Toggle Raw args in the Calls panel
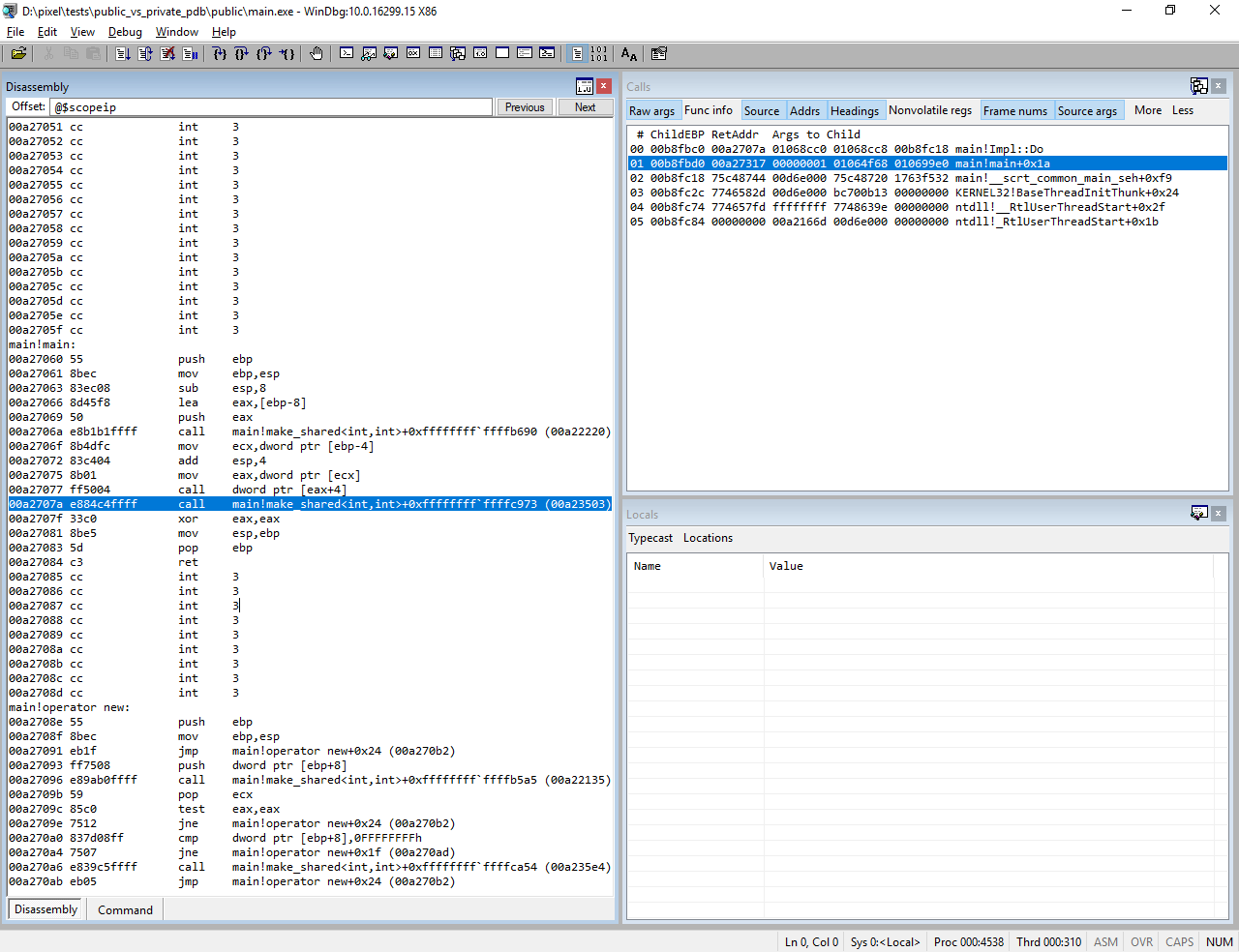 (652, 110)
